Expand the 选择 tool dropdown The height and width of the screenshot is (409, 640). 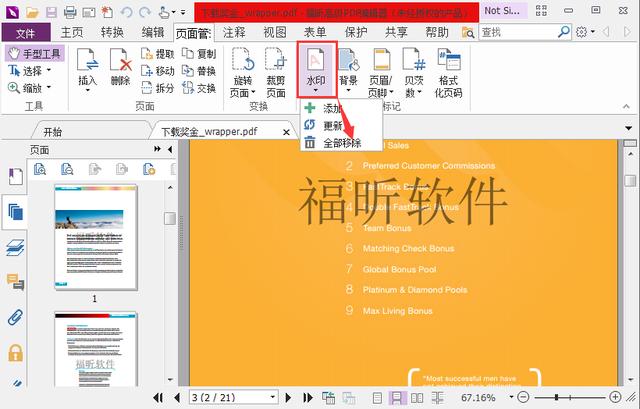[49, 70]
